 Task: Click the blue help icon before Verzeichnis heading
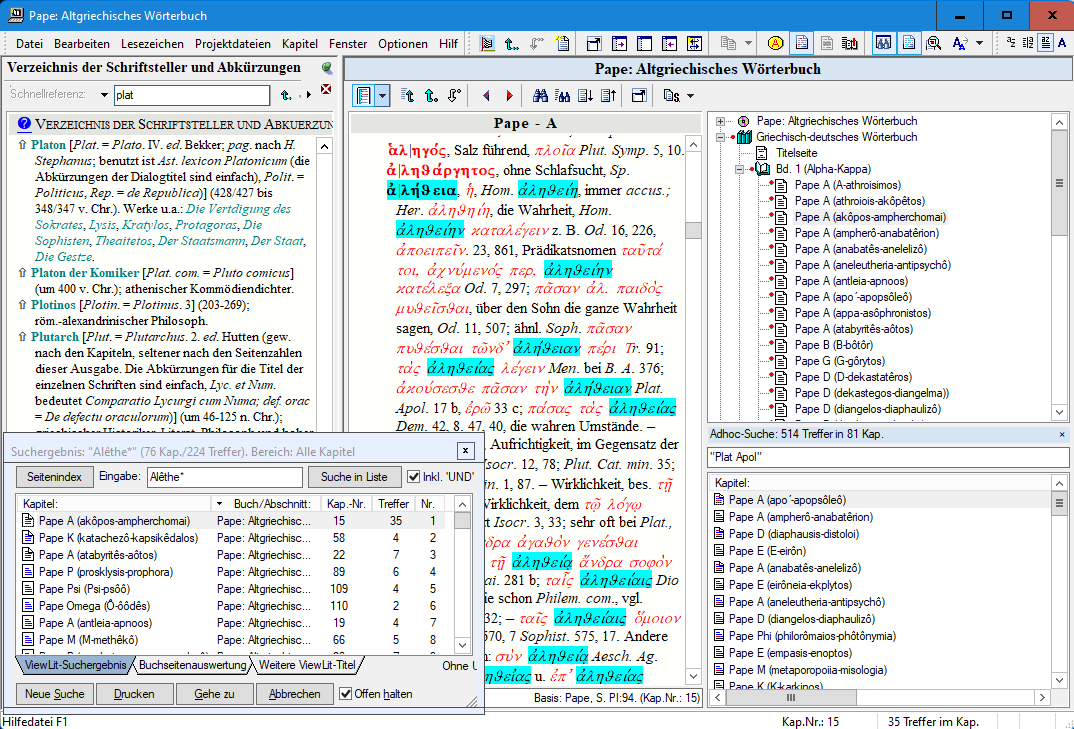pos(23,124)
